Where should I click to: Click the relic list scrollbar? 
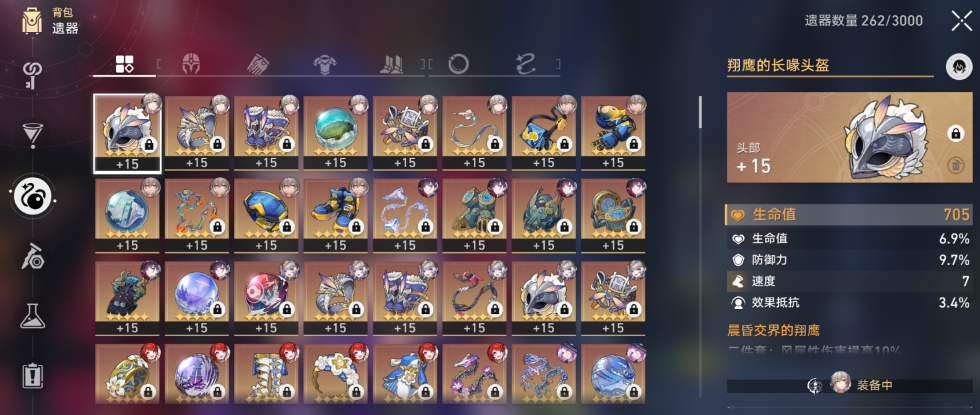tap(700, 112)
